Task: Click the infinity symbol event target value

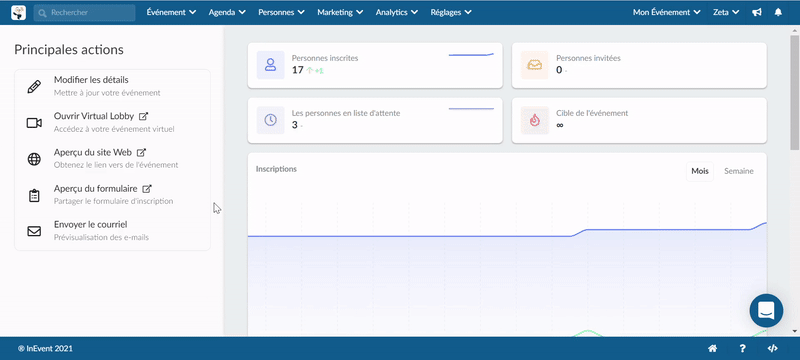Action: pos(560,125)
